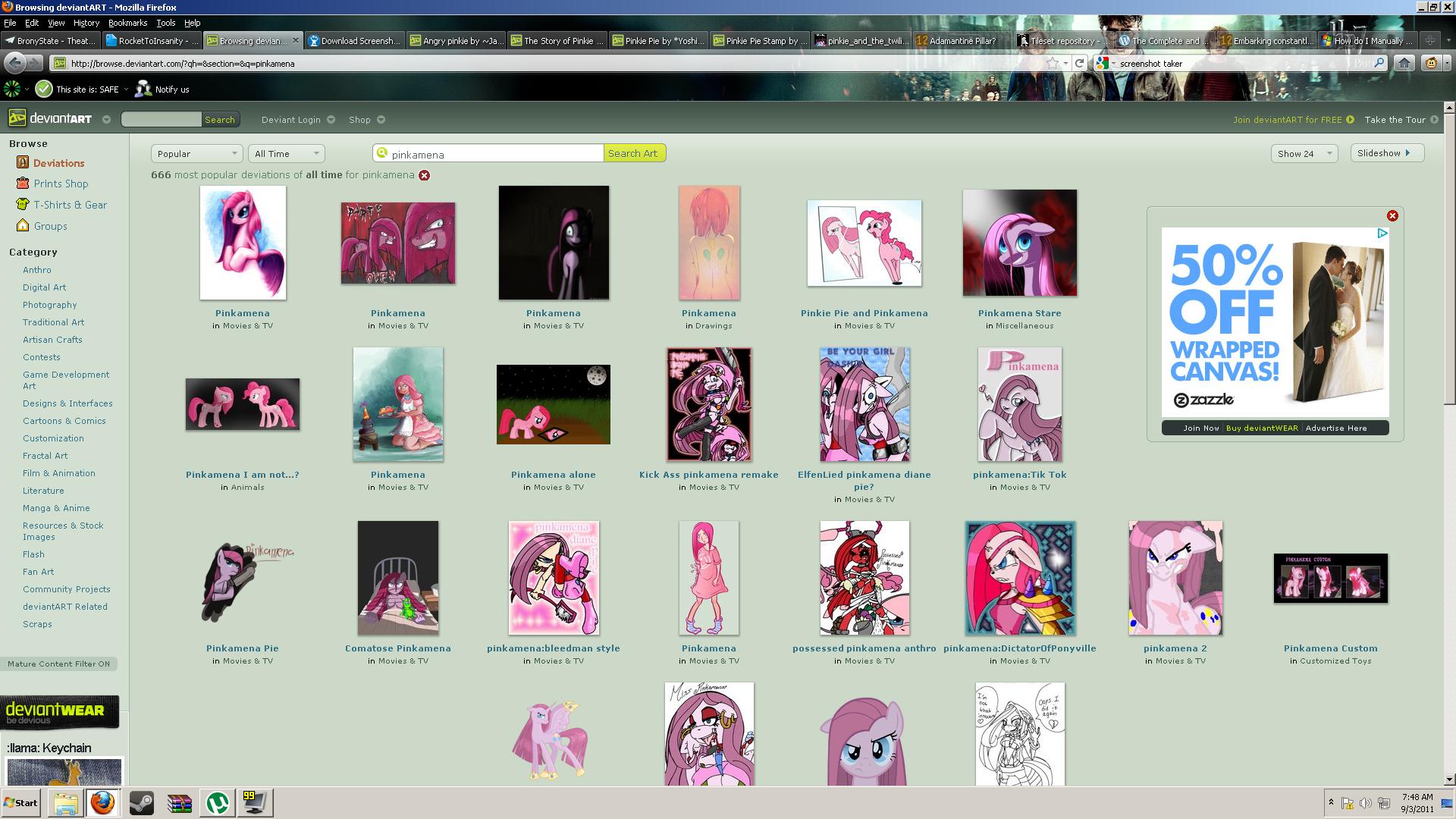Open Prints Shop sidebar icon
Image resolution: width=1456 pixels, height=819 pixels.
pos(23,184)
